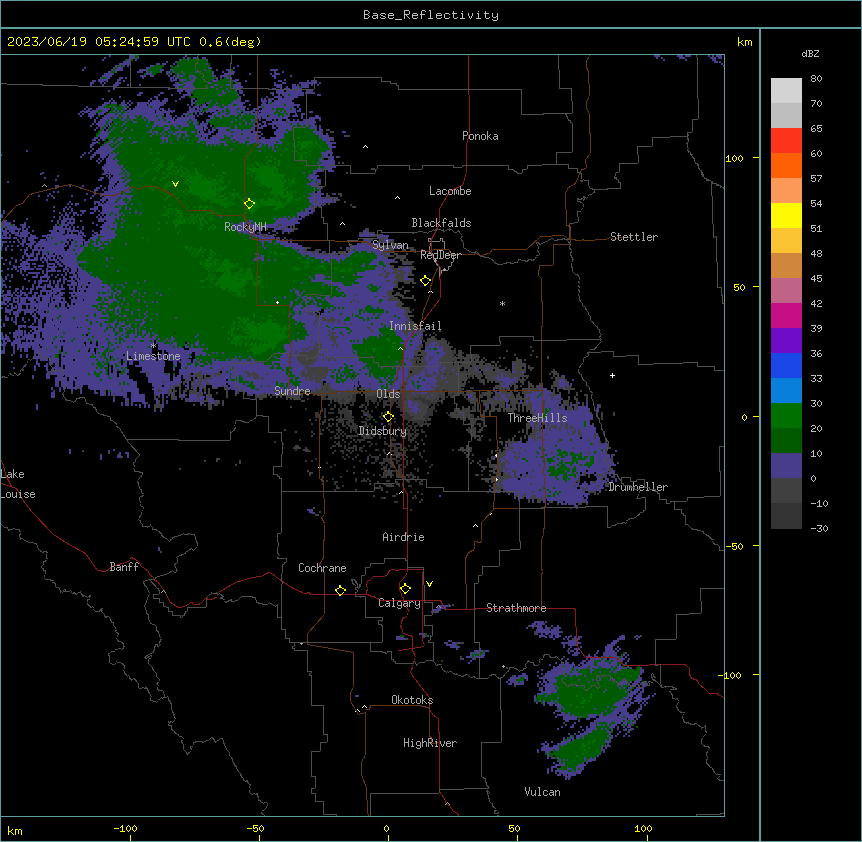Viewport: 862px width, 842px height.
Task: Click the Vulcan town label
Action: tap(543, 792)
